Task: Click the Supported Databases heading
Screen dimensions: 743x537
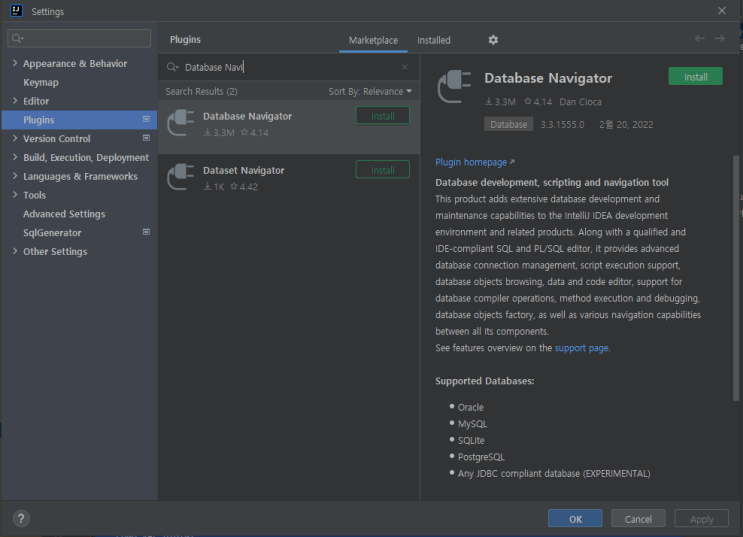Action: [x=485, y=381]
